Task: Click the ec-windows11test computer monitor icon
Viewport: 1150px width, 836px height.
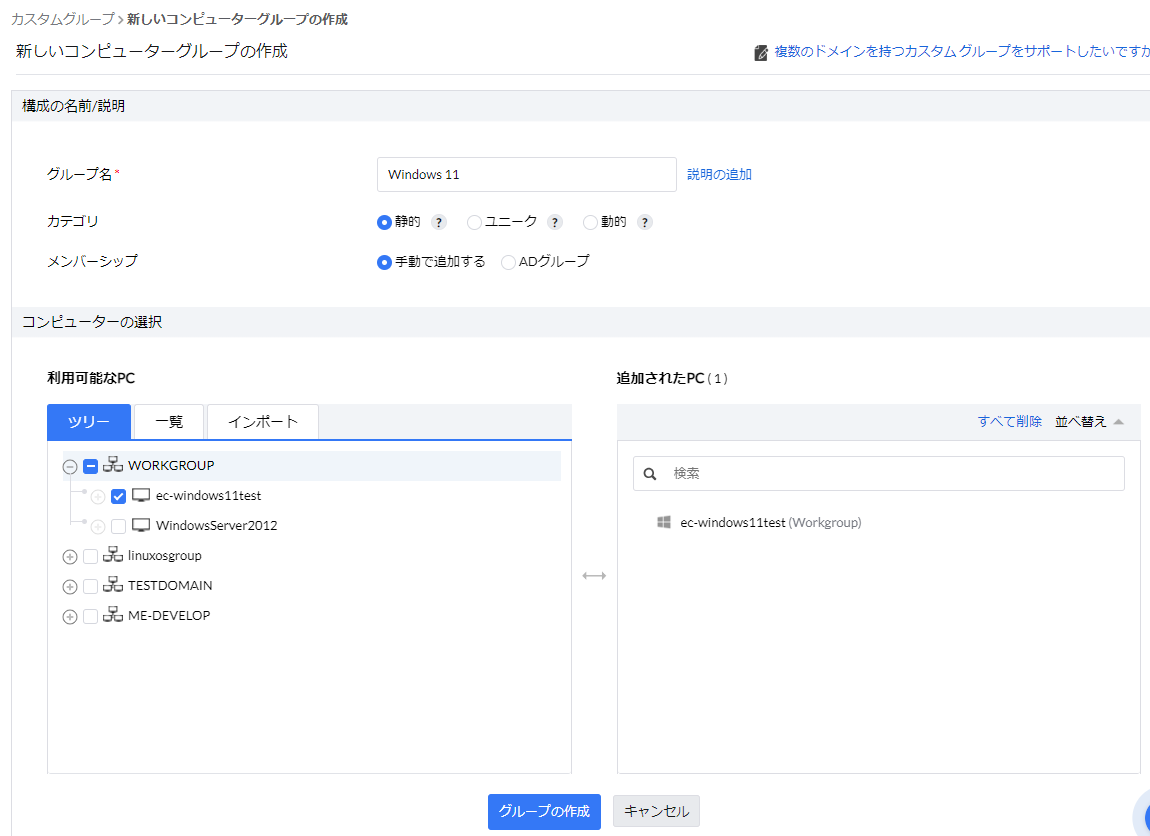Action: coord(141,496)
